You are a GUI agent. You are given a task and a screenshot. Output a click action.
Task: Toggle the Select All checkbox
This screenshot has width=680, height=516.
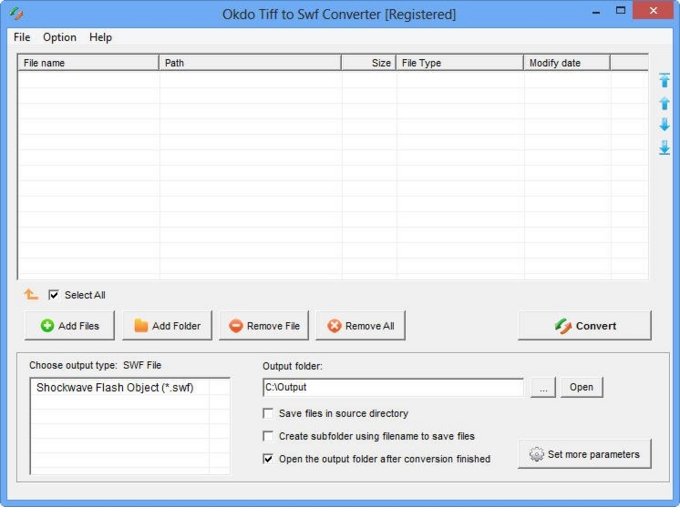click(x=53, y=295)
